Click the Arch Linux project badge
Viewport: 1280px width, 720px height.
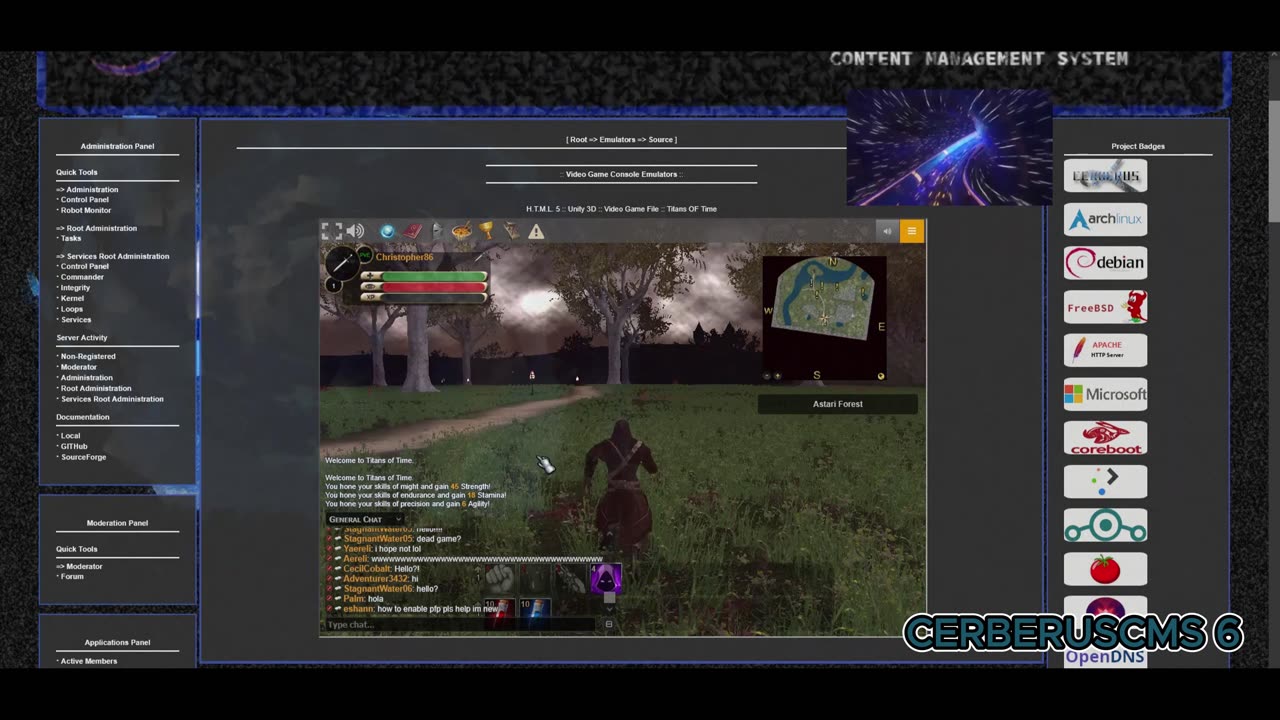[x=1105, y=219]
